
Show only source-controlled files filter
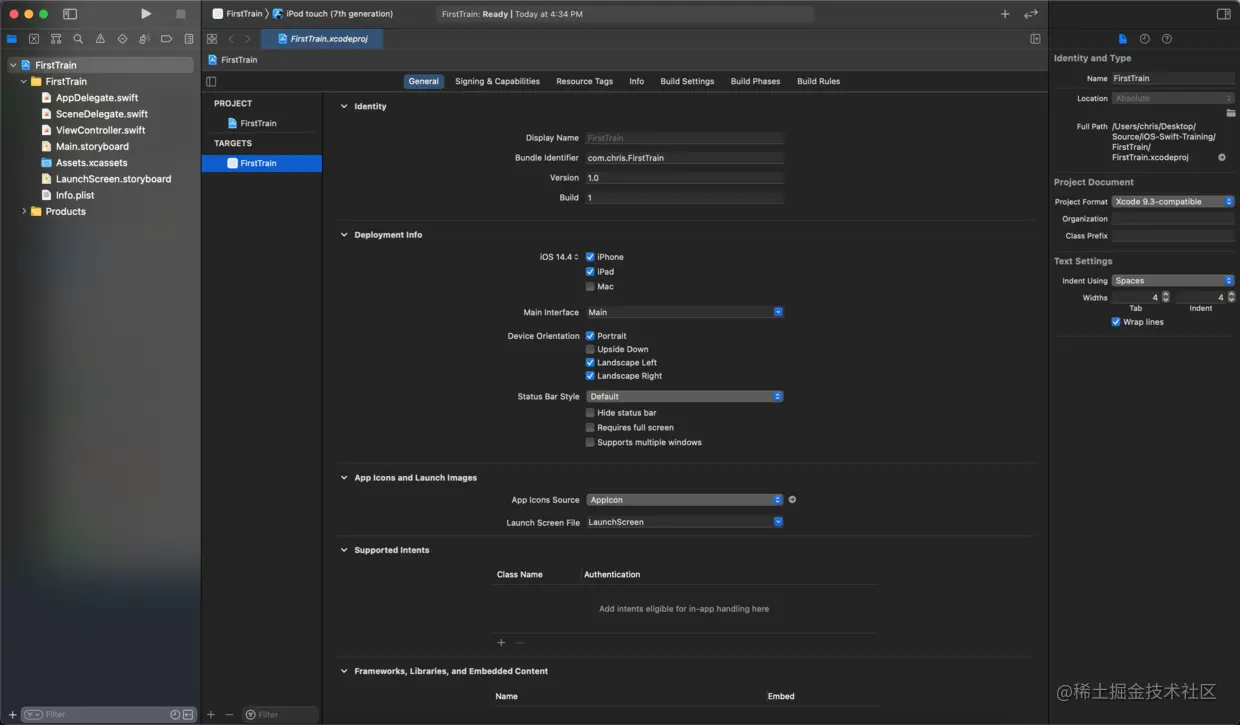point(188,714)
